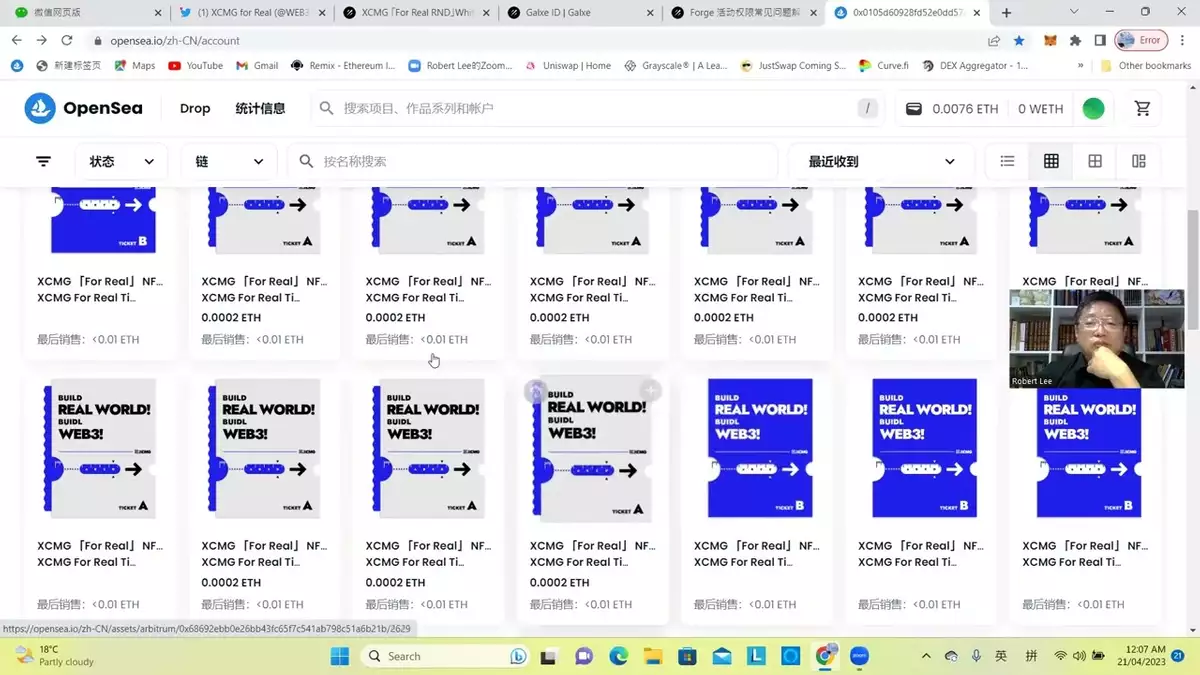Bookmark this page with the star icon
1200x675 pixels.
click(x=1019, y=41)
